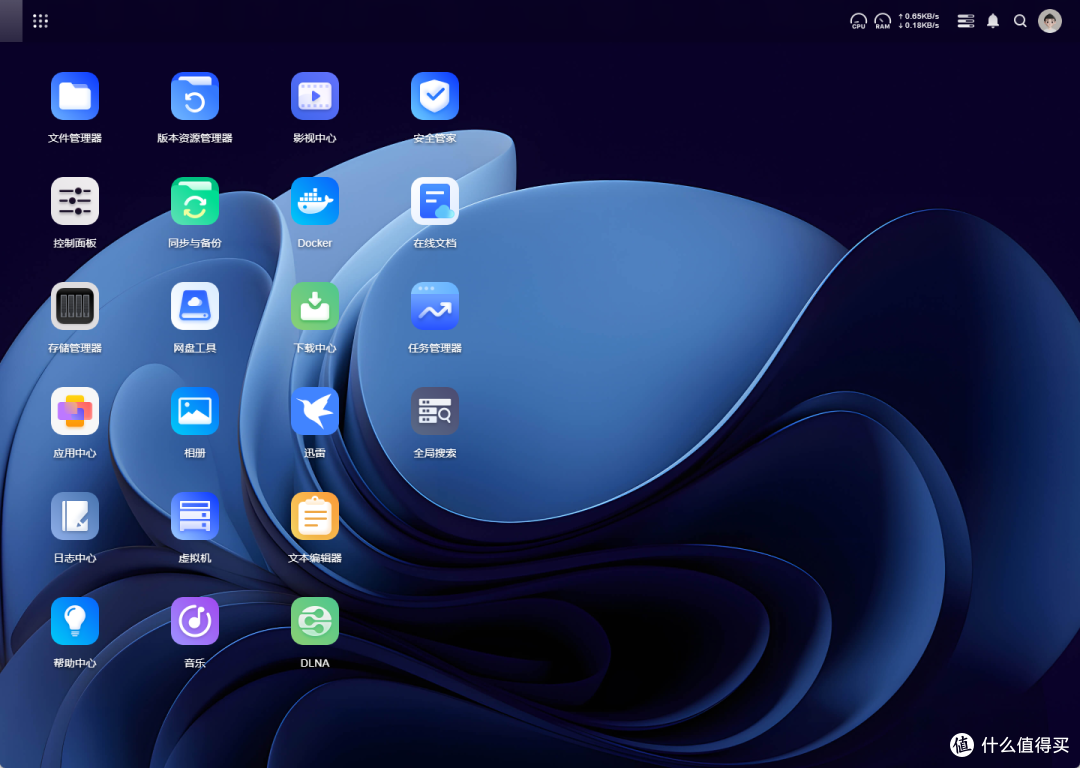Viewport: 1080px width, 768px height.
Task: Launch 同步与备份 sync and backup
Action: coord(195,201)
